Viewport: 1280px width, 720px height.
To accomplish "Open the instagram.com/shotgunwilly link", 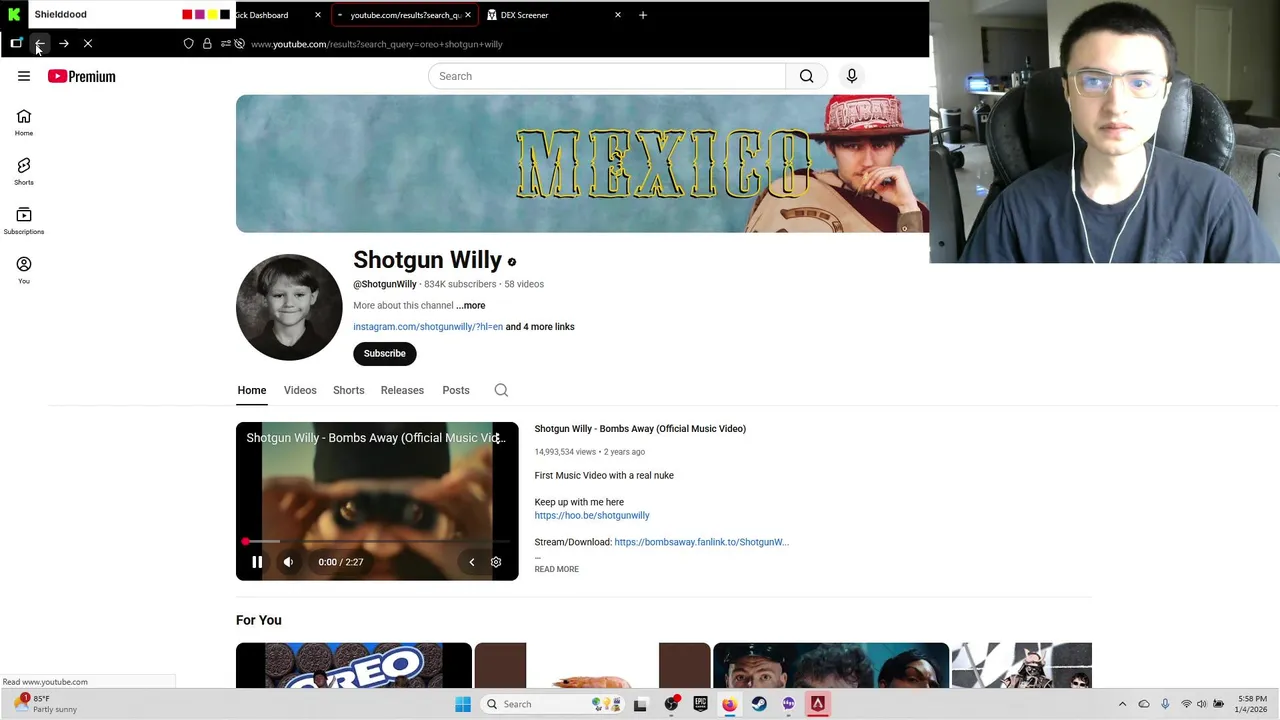I will pos(428,327).
